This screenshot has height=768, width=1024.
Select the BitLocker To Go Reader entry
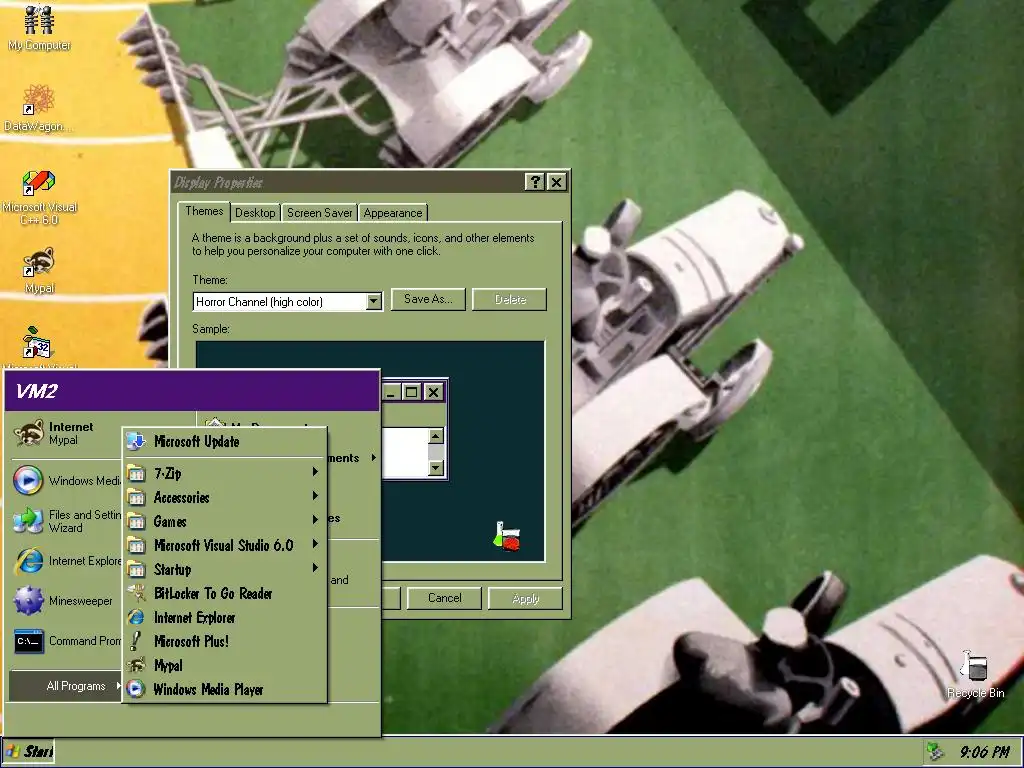(225, 593)
